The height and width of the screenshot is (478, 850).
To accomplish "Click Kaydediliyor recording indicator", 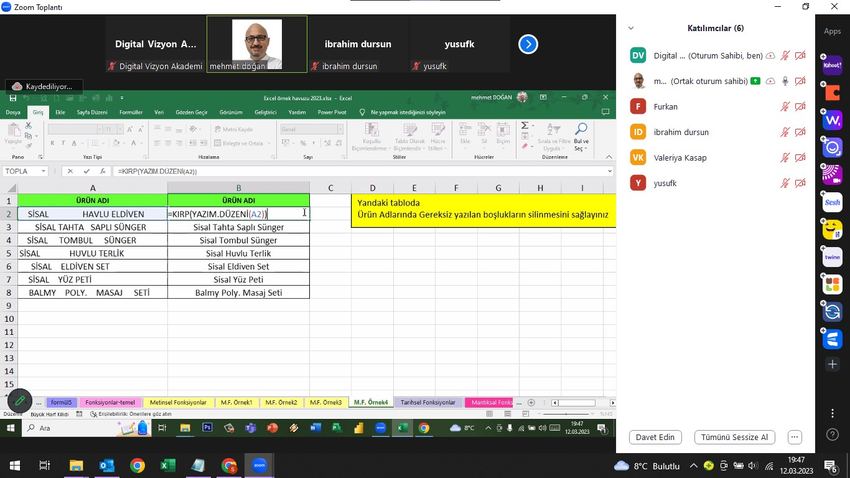I will (x=43, y=86).
